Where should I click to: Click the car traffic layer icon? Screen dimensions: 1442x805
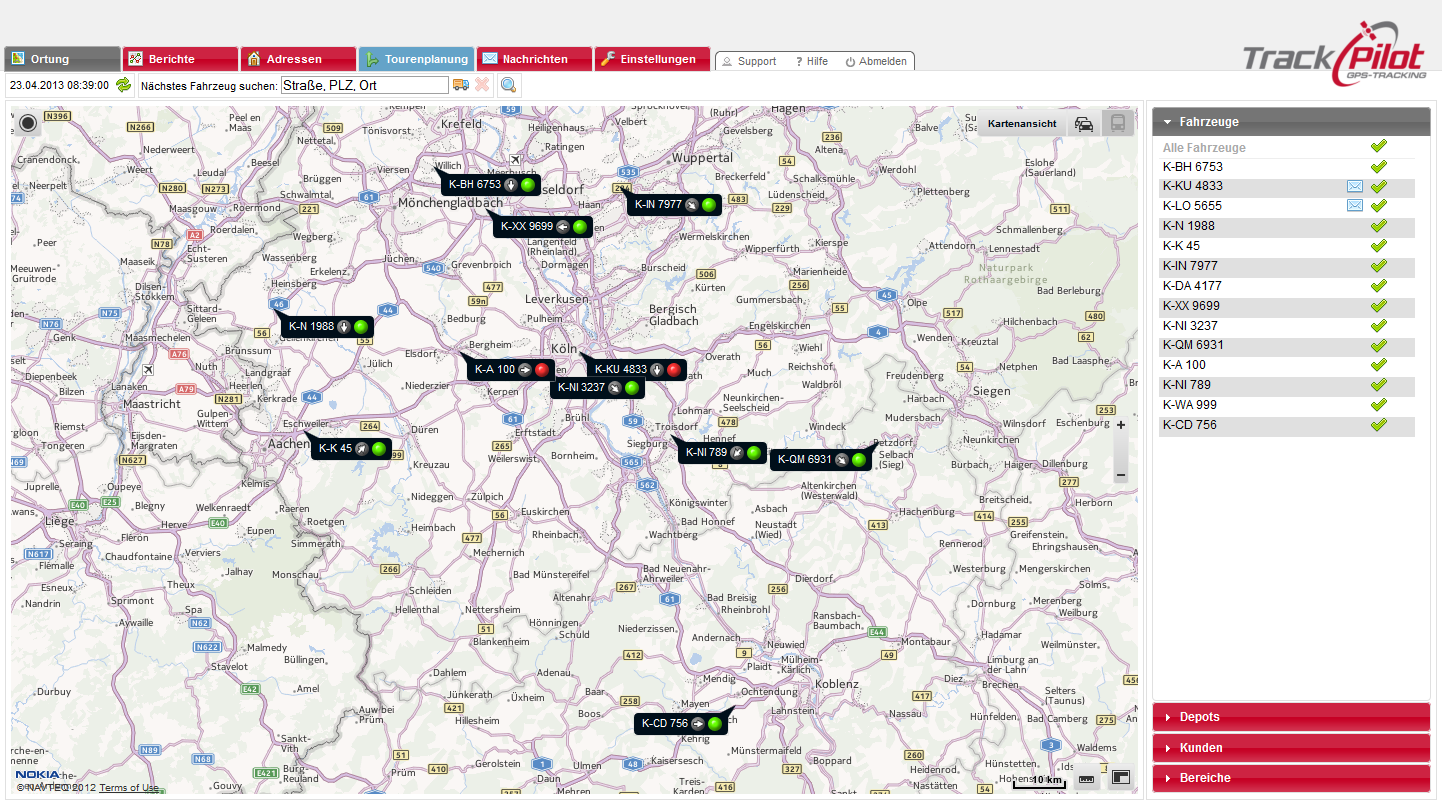point(1083,124)
